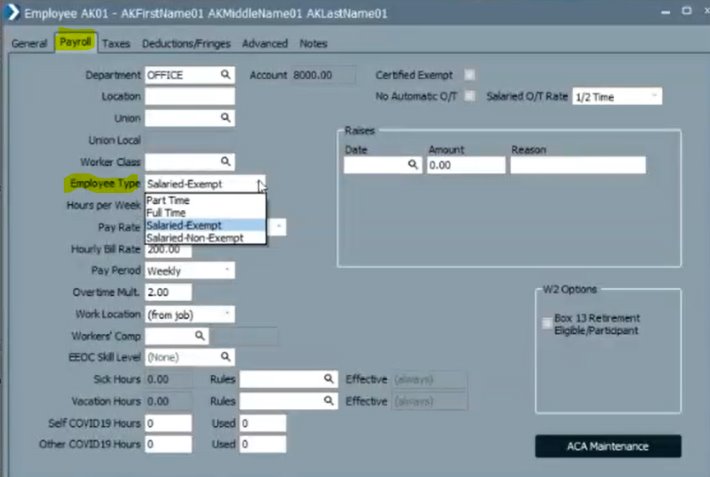Check Box 13 Retirement Eligible/Participant
This screenshot has width=710, height=477.
(545, 318)
